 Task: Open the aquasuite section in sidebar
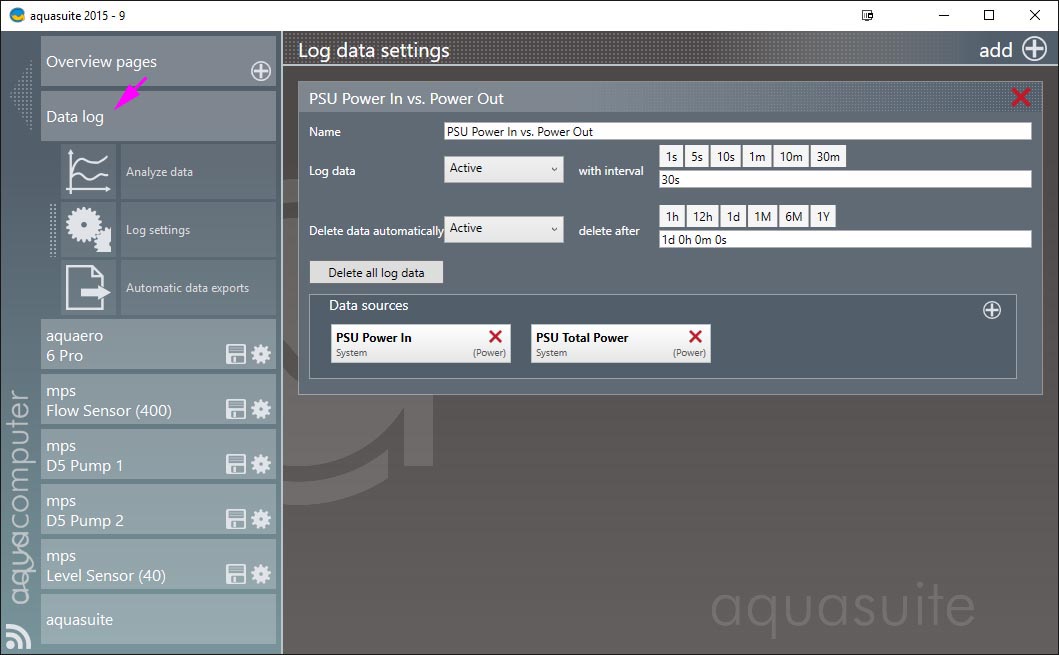click(158, 620)
